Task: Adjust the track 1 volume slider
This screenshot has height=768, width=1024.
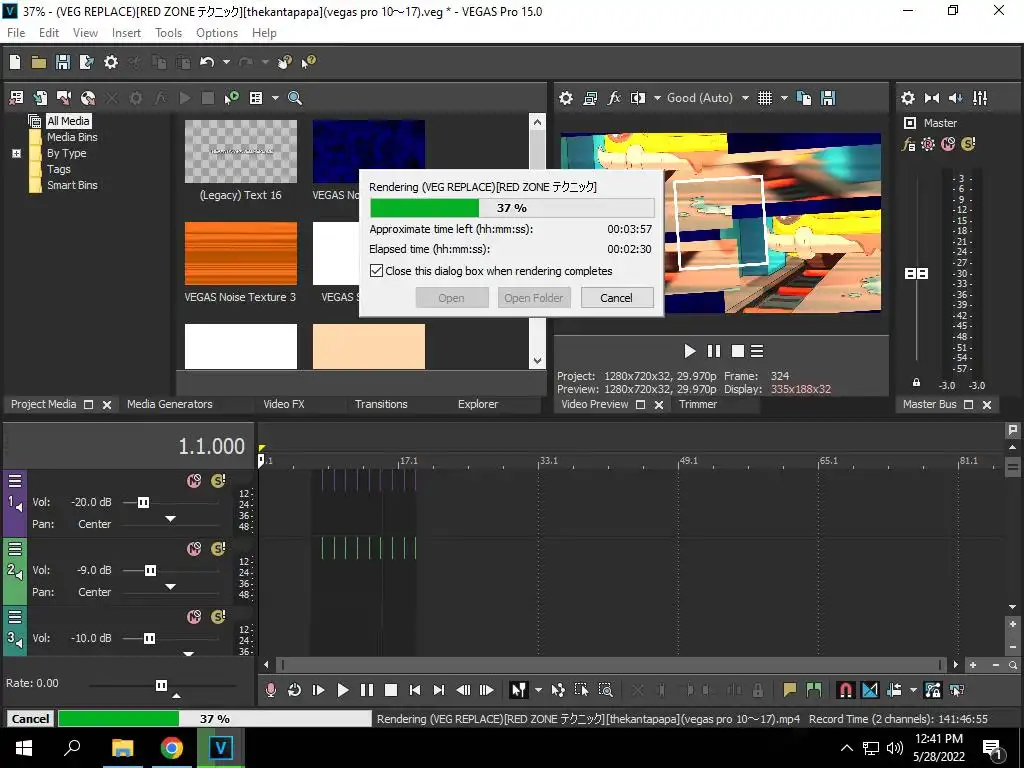Action: (x=144, y=502)
